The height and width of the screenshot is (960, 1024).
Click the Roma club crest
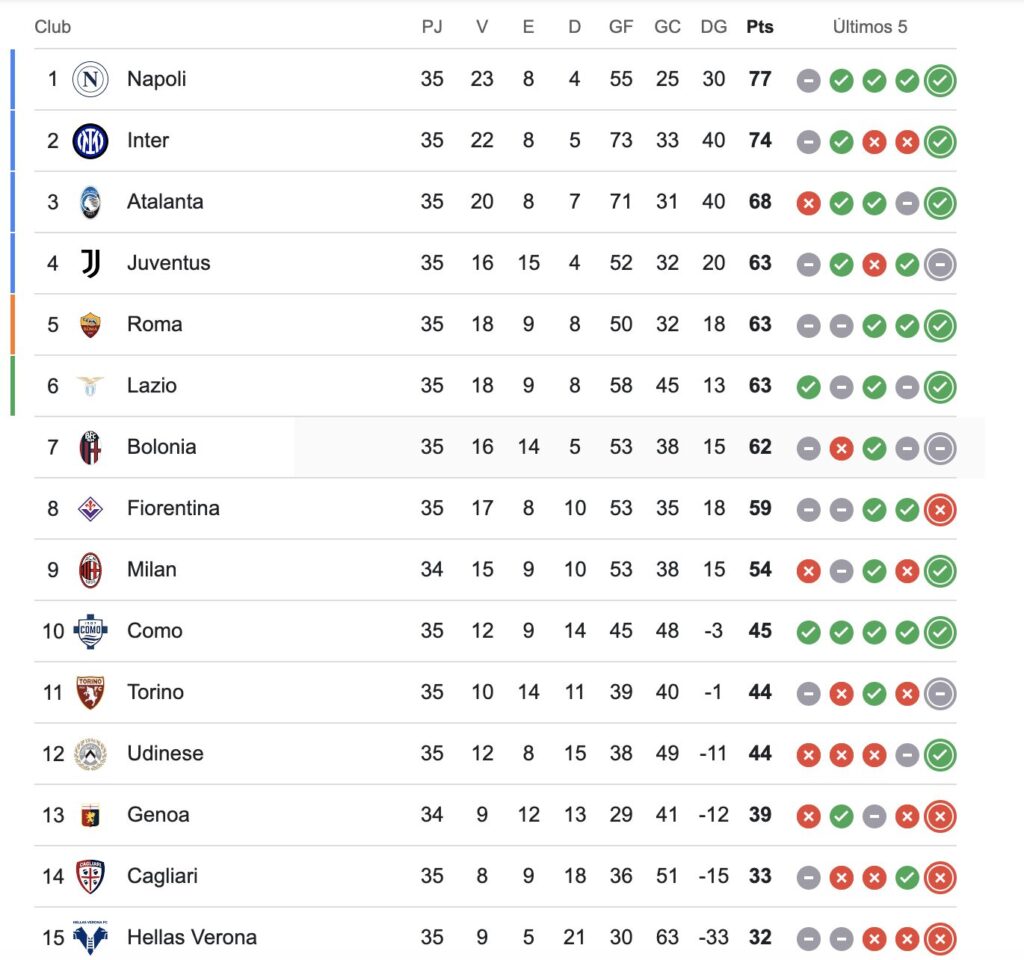(90, 325)
